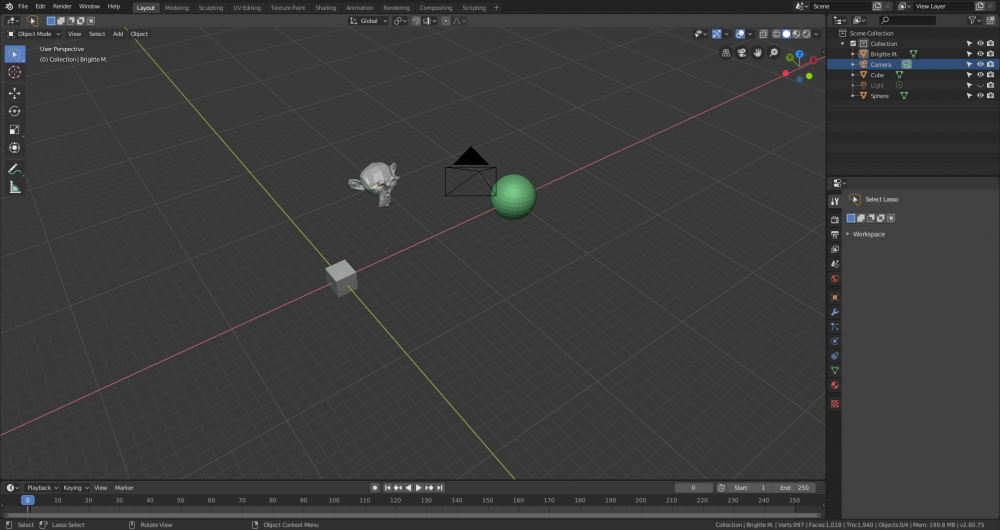
Task: Jump to the timeline end frame
Action: point(439,488)
